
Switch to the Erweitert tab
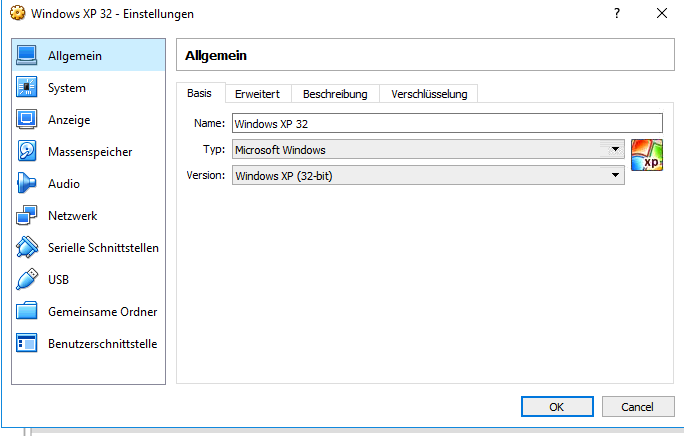pos(258,94)
